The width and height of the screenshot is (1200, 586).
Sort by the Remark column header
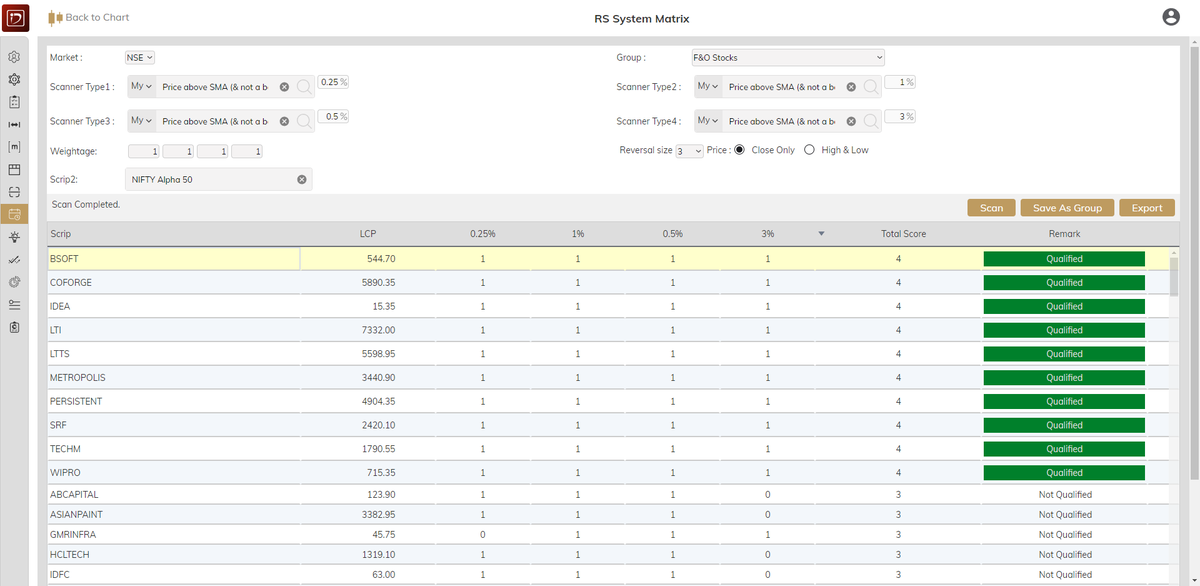[1064, 234]
